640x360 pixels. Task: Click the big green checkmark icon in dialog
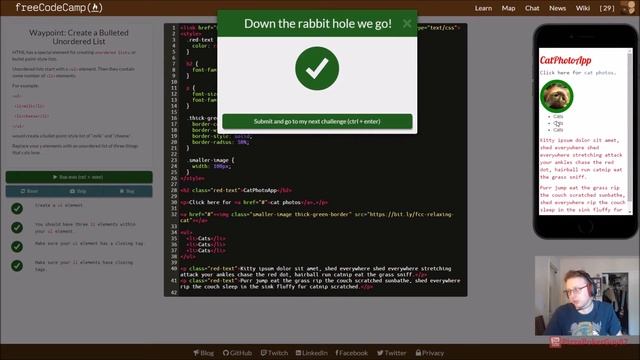click(317, 68)
